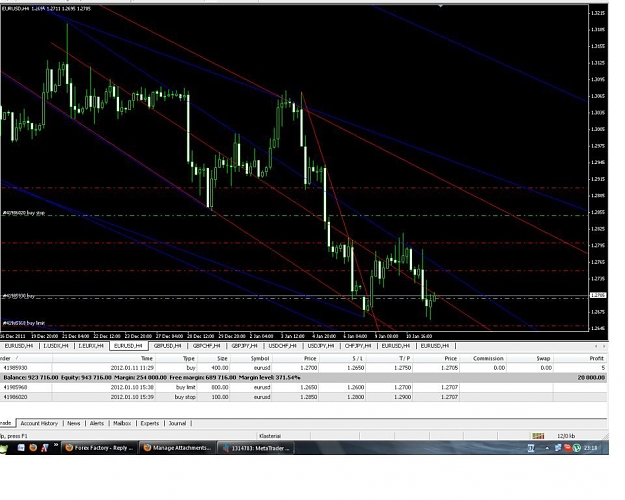The image size is (625, 500).
Task: Select open buy order 41985930 row
Action: 303,368
